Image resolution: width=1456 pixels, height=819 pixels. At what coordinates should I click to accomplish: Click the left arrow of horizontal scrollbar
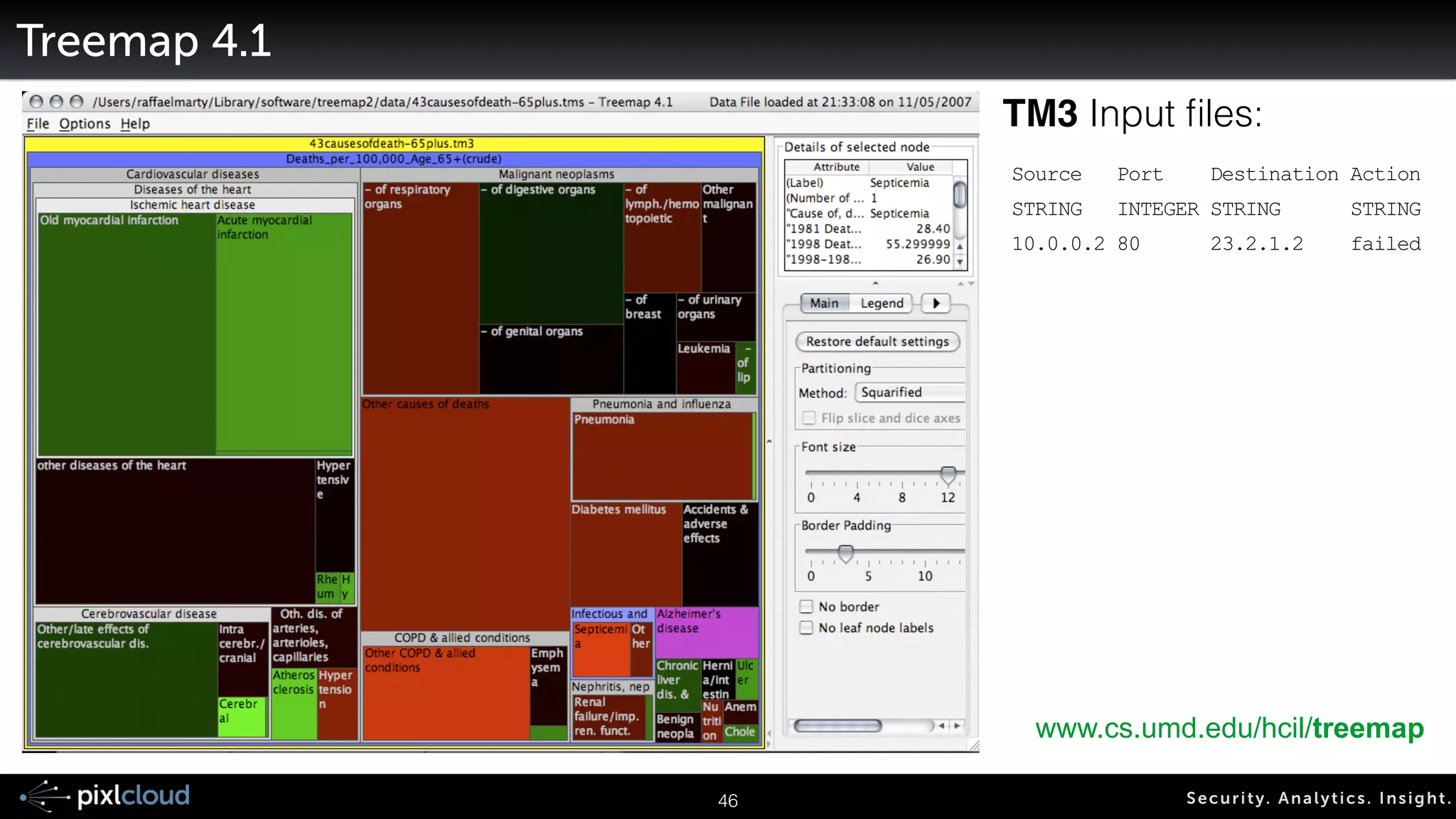941,726
